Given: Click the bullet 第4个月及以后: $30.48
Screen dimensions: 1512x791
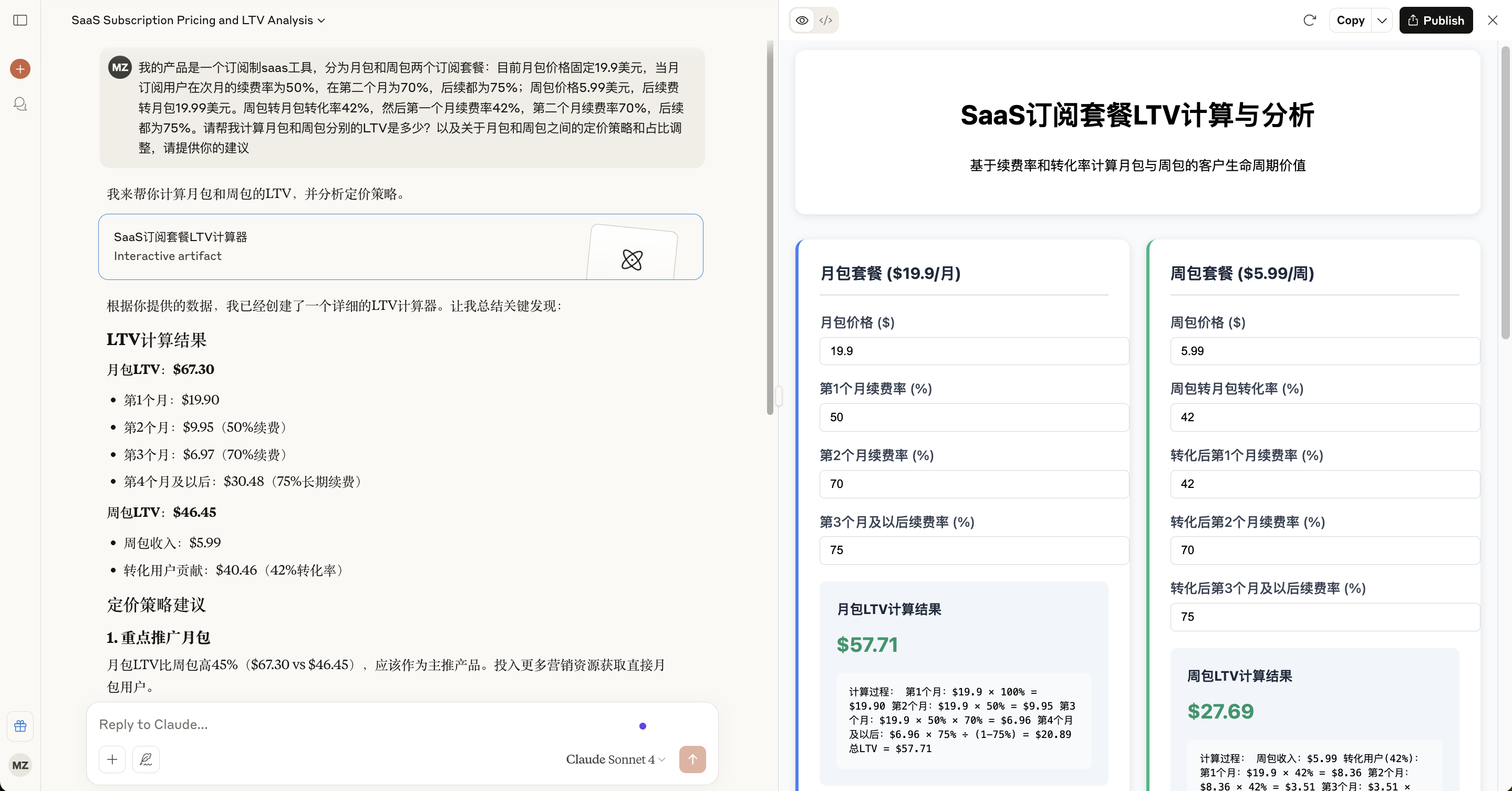Looking at the screenshot, I should coord(245,482).
